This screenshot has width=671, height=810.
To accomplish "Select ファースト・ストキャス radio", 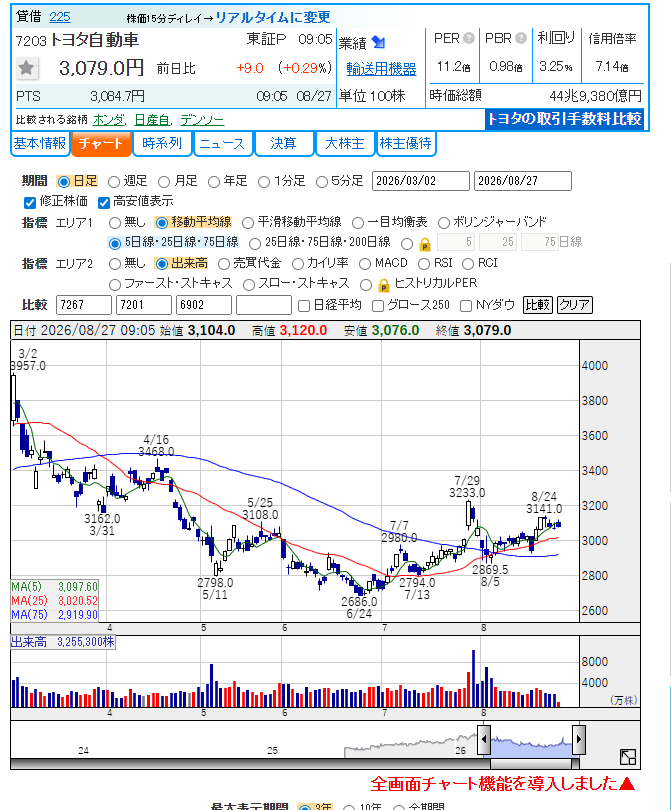I will click(x=115, y=285).
